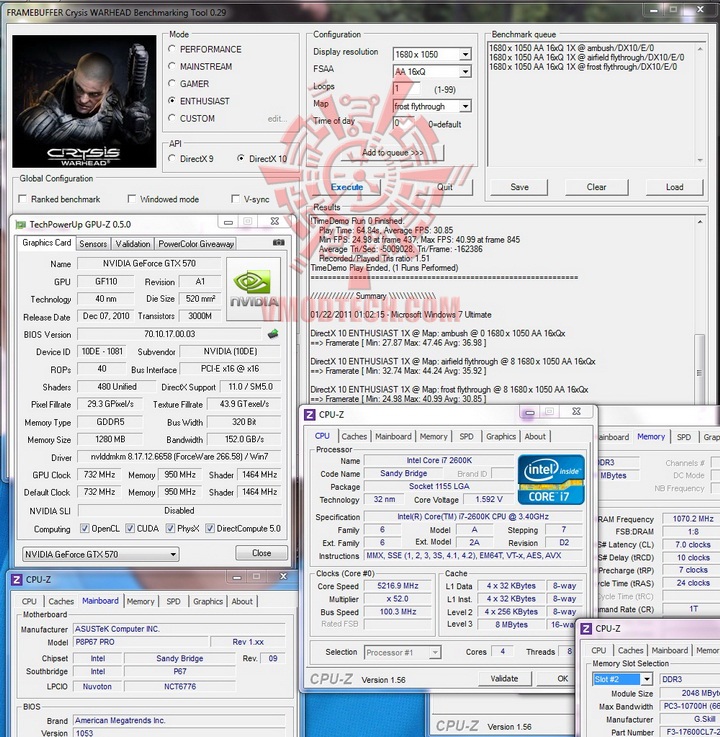This screenshot has width=720, height=737.
Task: Toggle the OpenCL checkbox in GPU-Z
Action: tap(85, 528)
